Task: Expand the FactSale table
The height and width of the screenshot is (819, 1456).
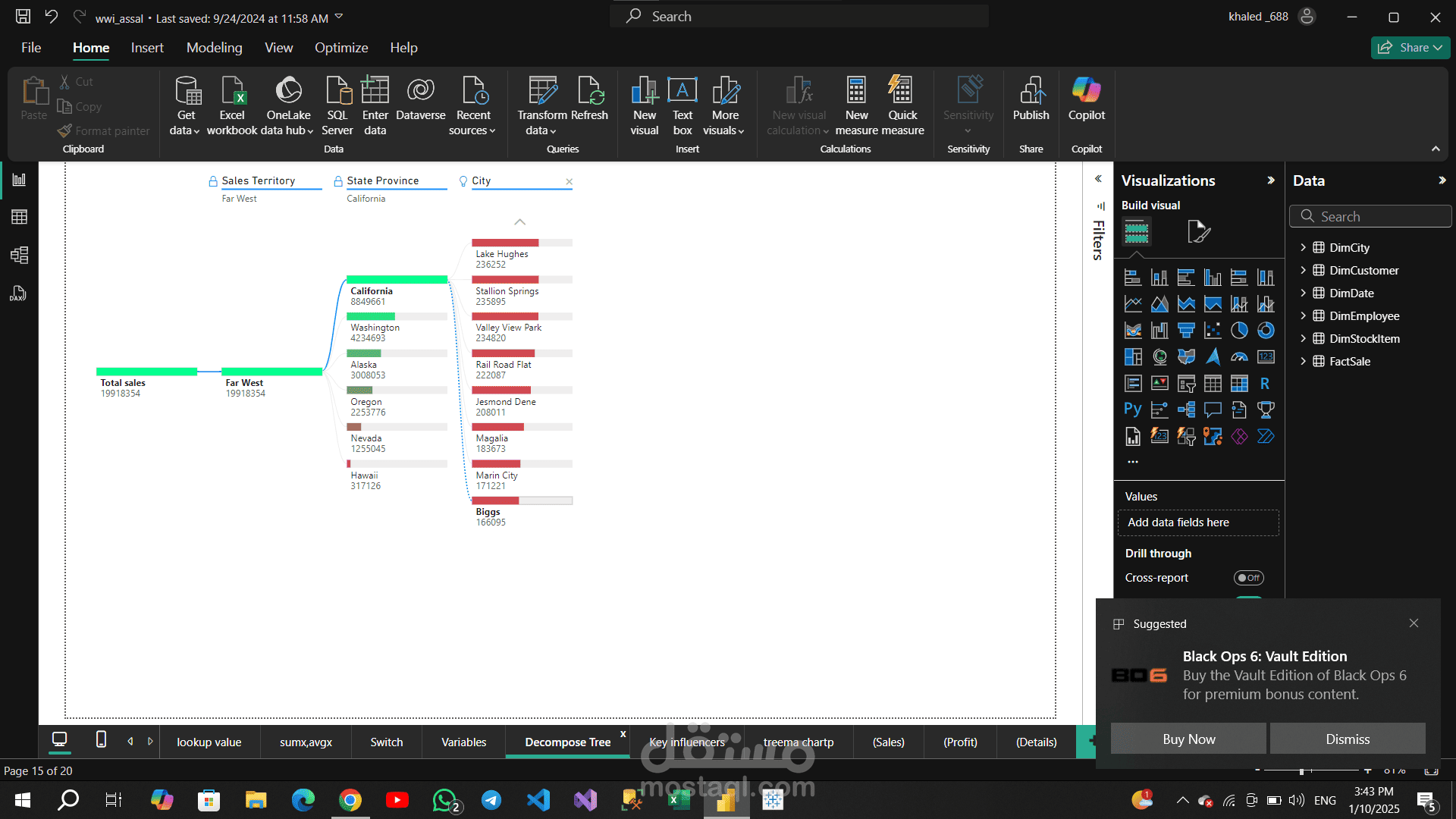Action: [x=1303, y=362]
